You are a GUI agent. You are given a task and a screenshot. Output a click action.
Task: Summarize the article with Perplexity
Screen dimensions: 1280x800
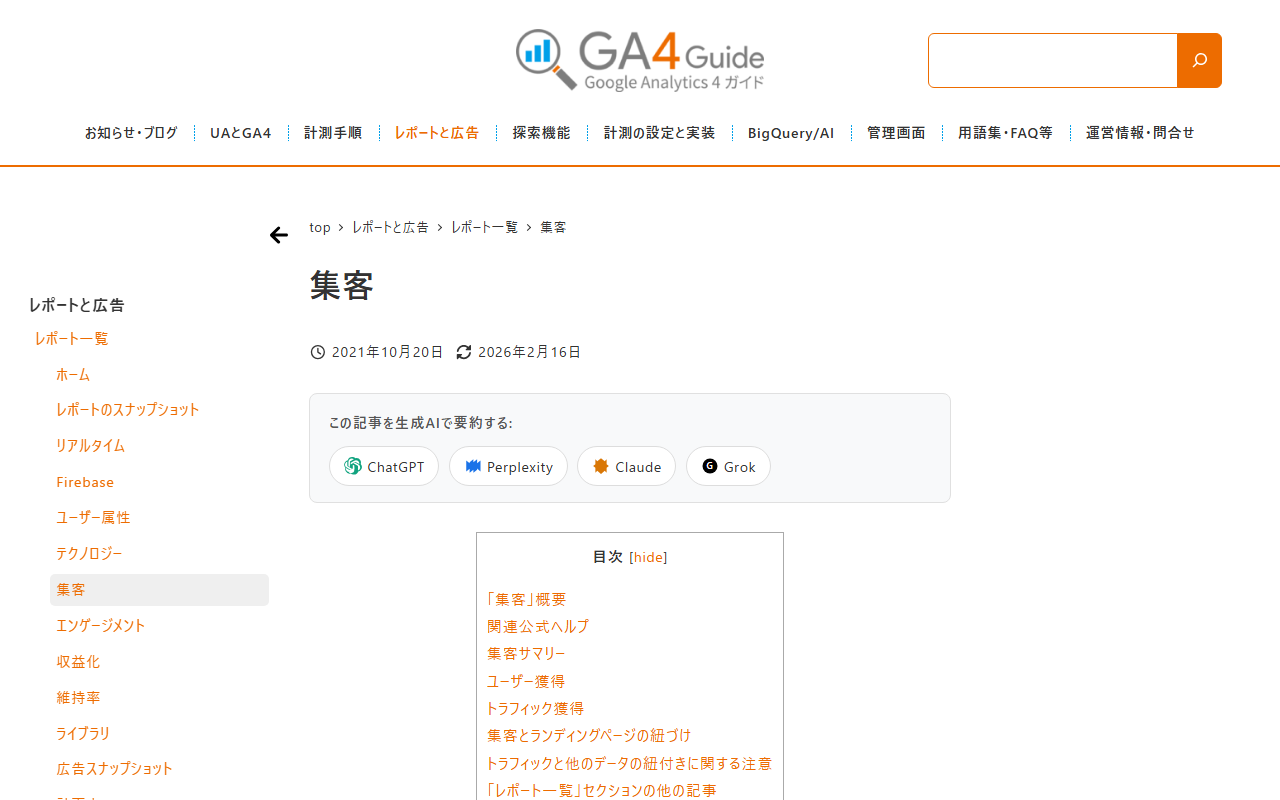pos(508,466)
